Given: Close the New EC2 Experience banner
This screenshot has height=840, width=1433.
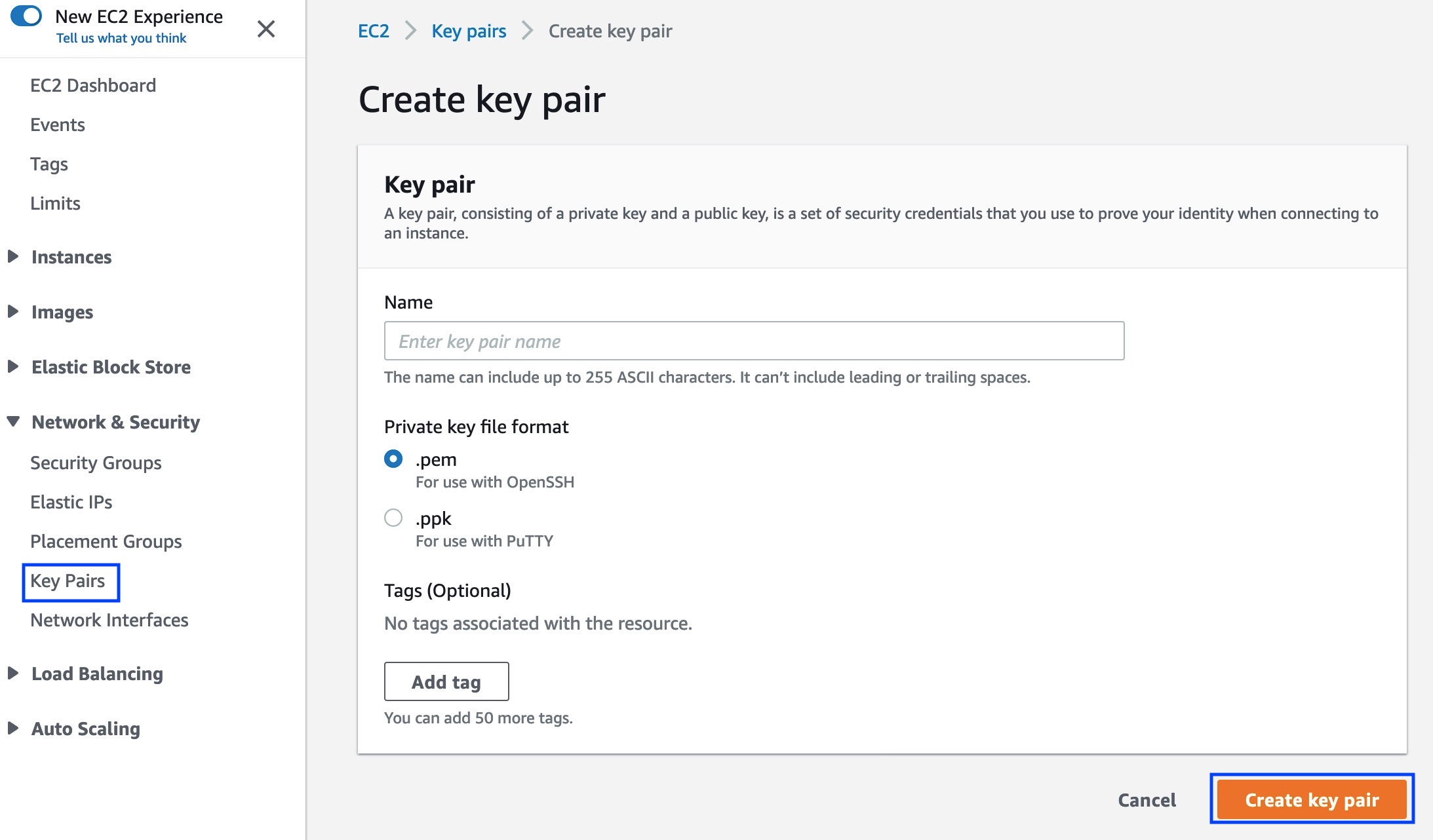Looking at the screenshot, I should tap(266, 29).
